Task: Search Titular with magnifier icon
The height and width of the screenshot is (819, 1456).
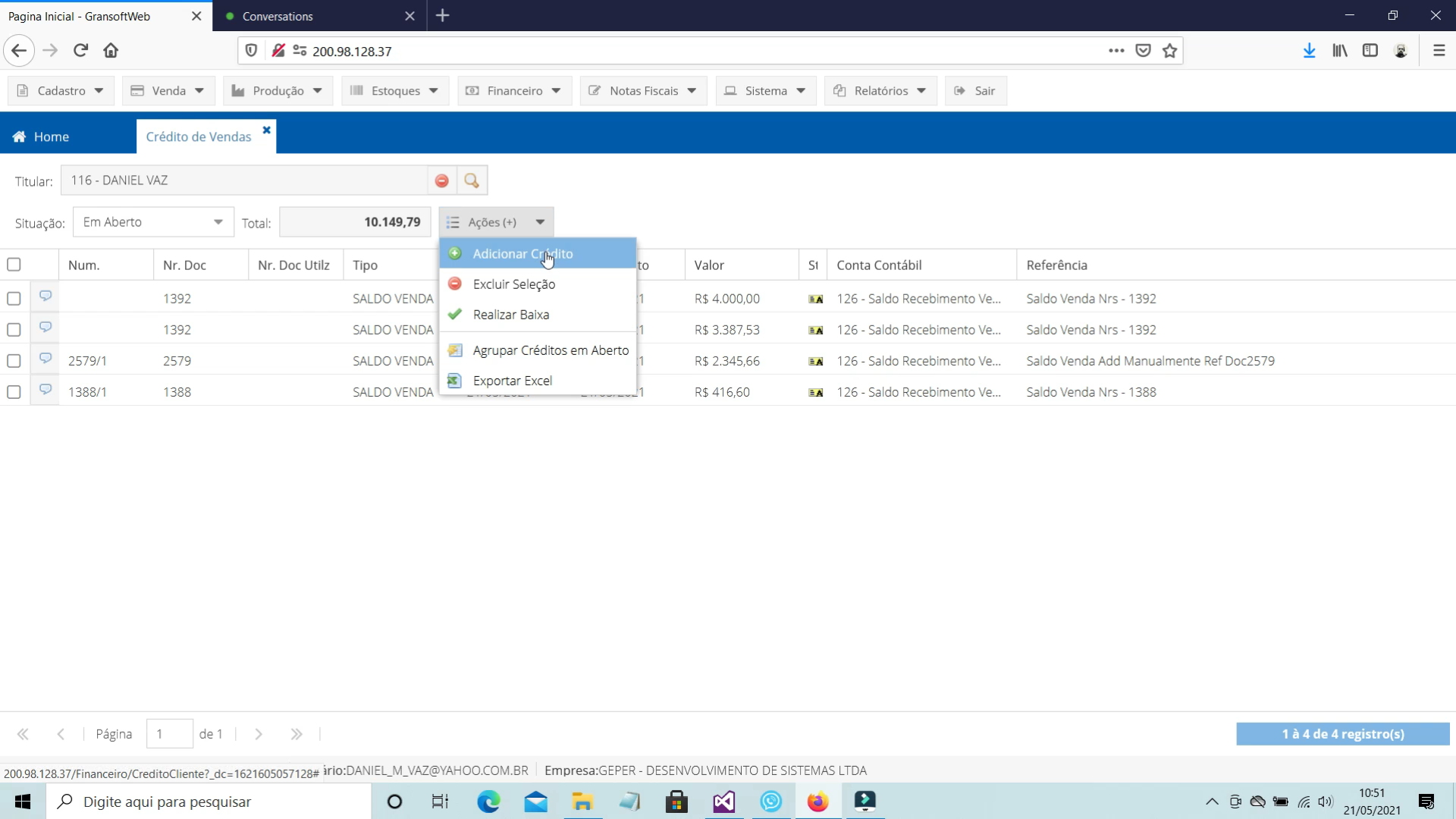Action: [x=472, y=180]
